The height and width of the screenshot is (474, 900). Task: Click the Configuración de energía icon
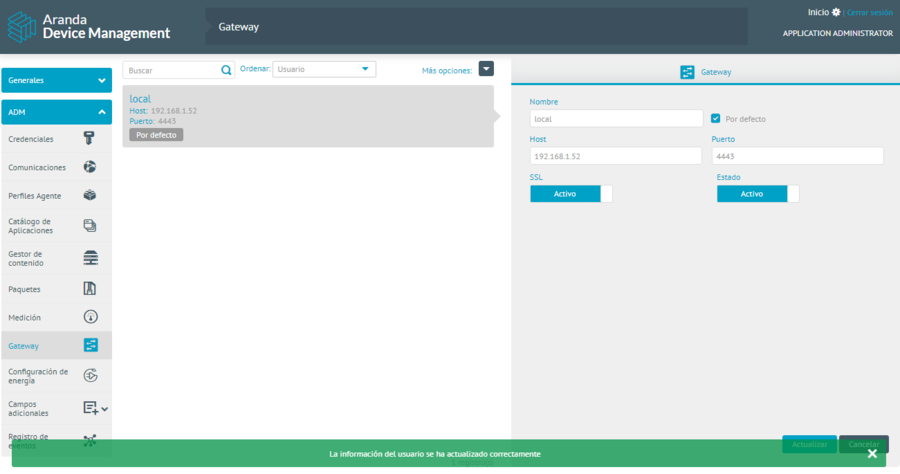tap(90, 376)
